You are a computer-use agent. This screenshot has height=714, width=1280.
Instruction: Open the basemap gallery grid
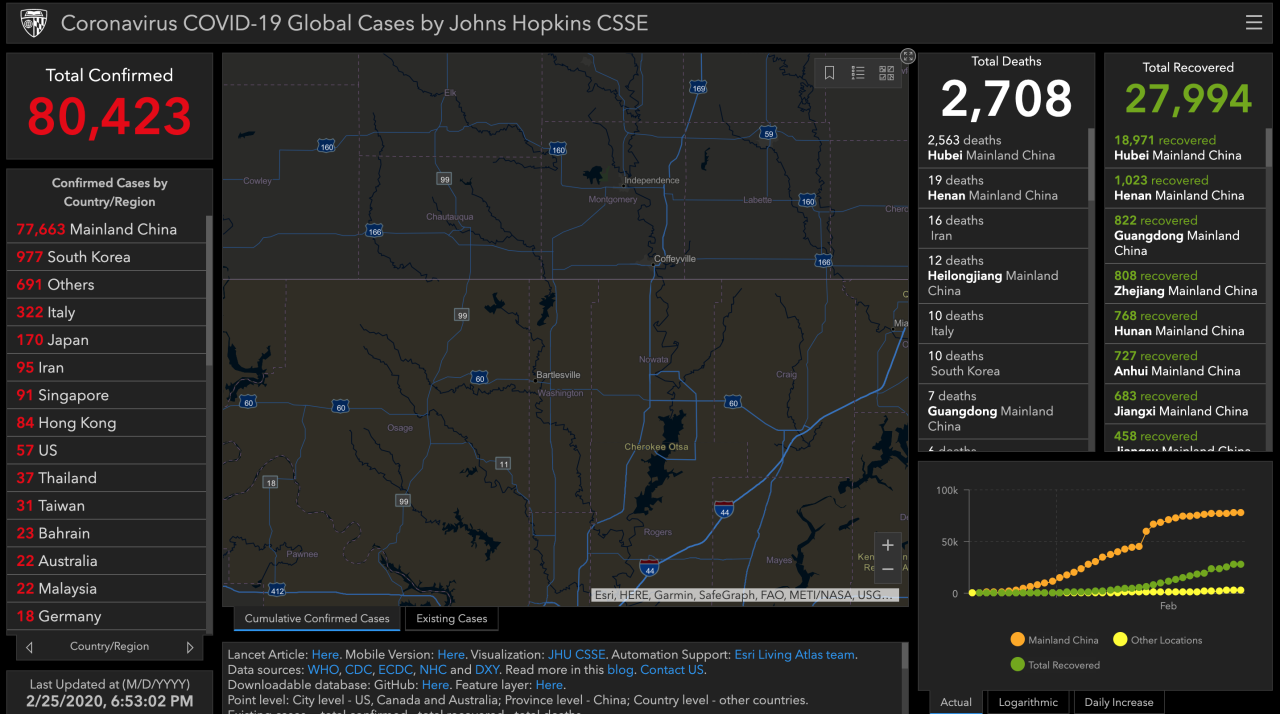pyautogui.click(x=886, y=72)
